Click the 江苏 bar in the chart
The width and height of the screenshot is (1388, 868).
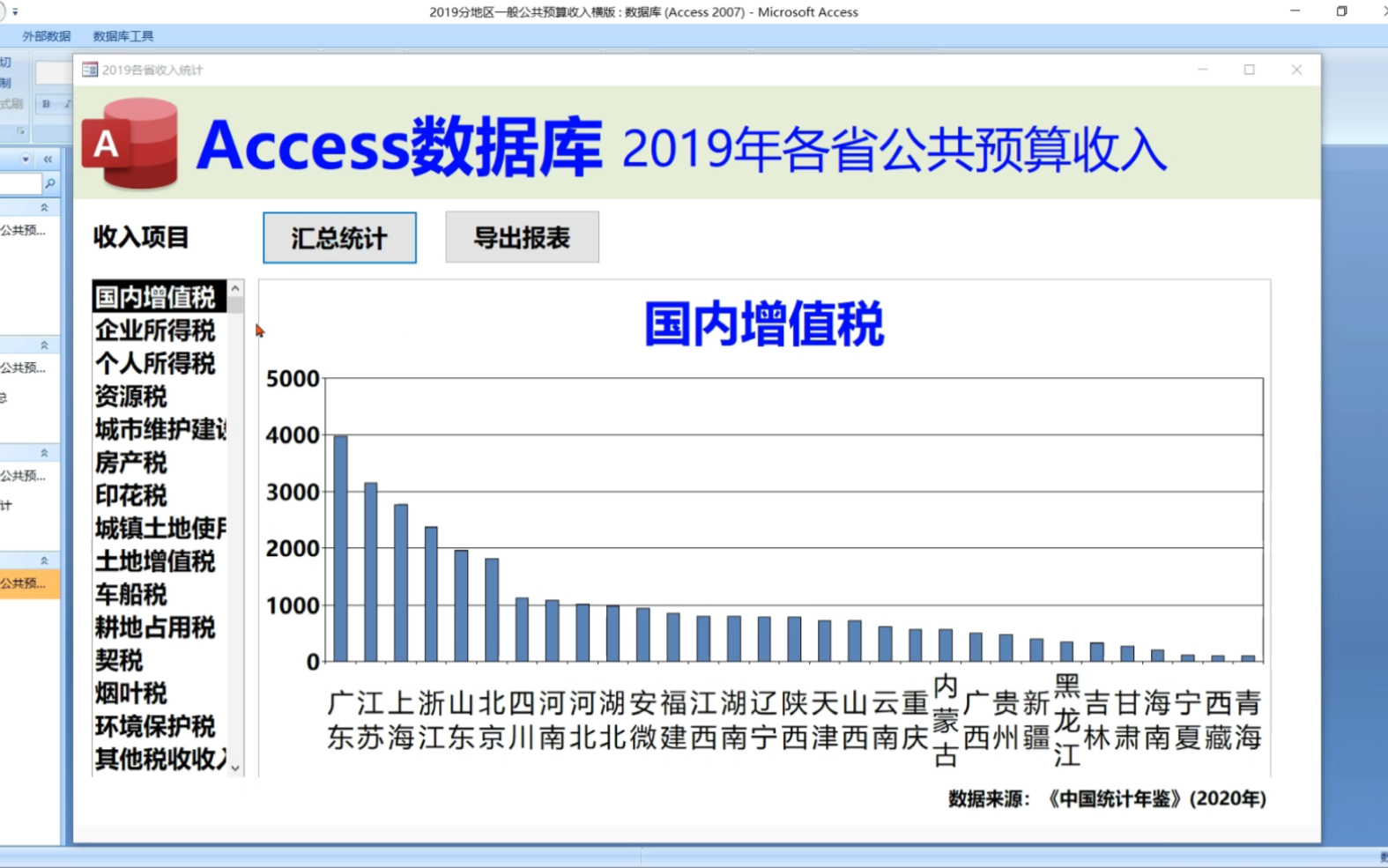click(371, 573)
